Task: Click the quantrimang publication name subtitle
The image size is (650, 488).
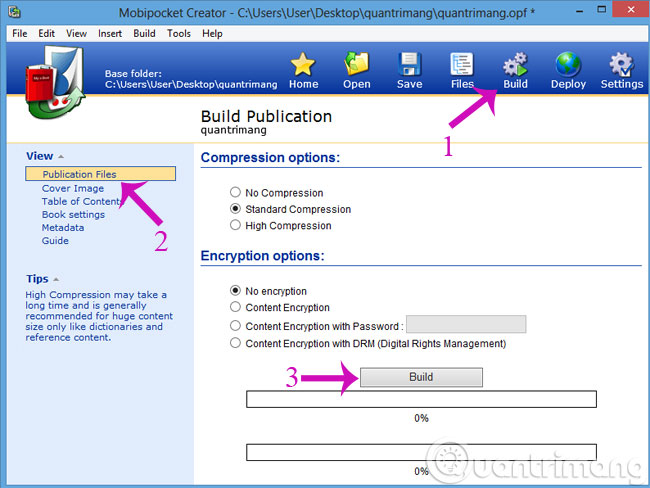Action: coord(233,130)
